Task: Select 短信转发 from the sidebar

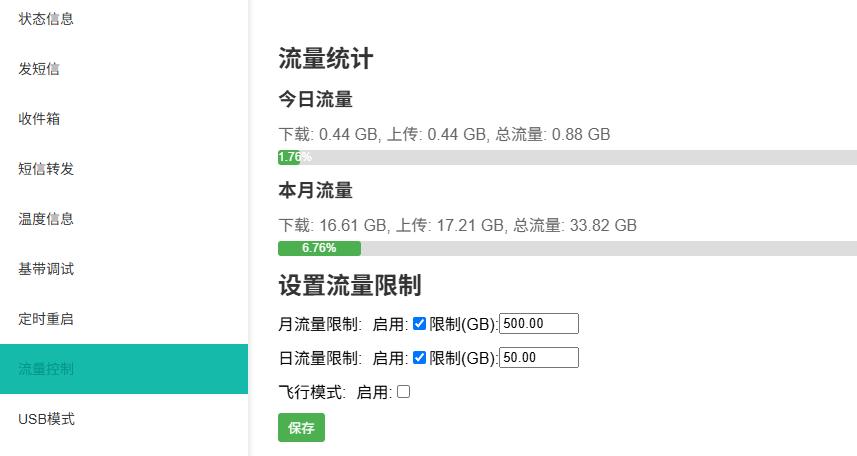Action: tap(124, 169)
